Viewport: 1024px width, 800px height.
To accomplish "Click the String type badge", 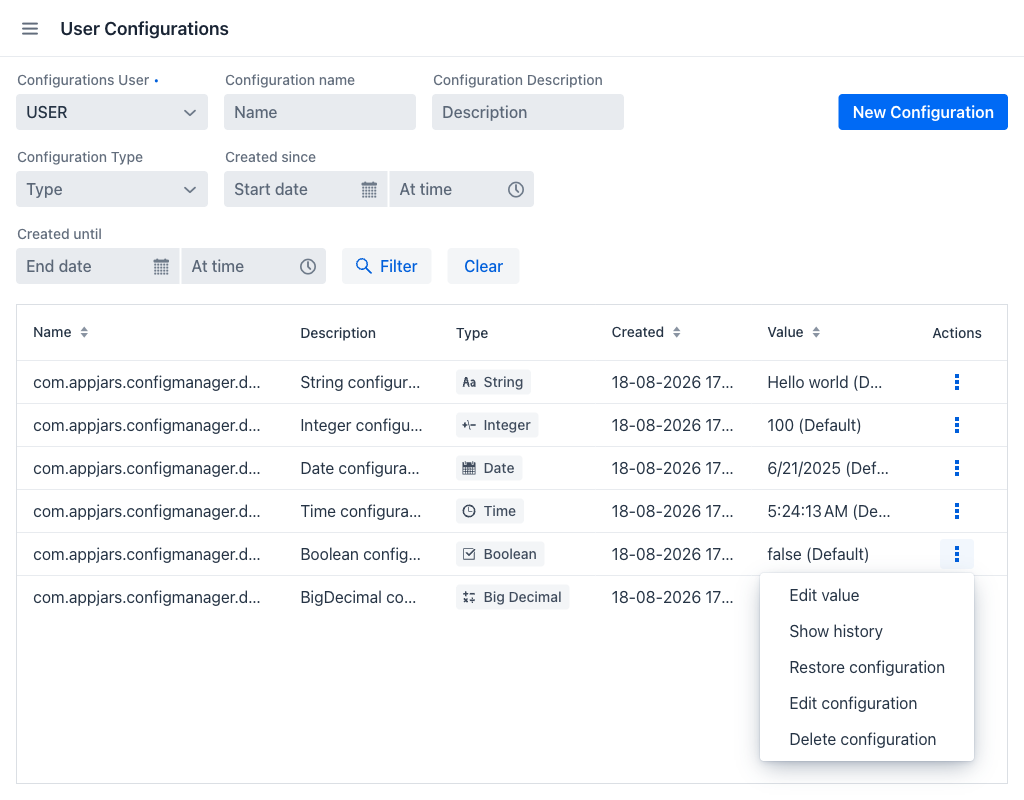I will [x=493, y=382].
